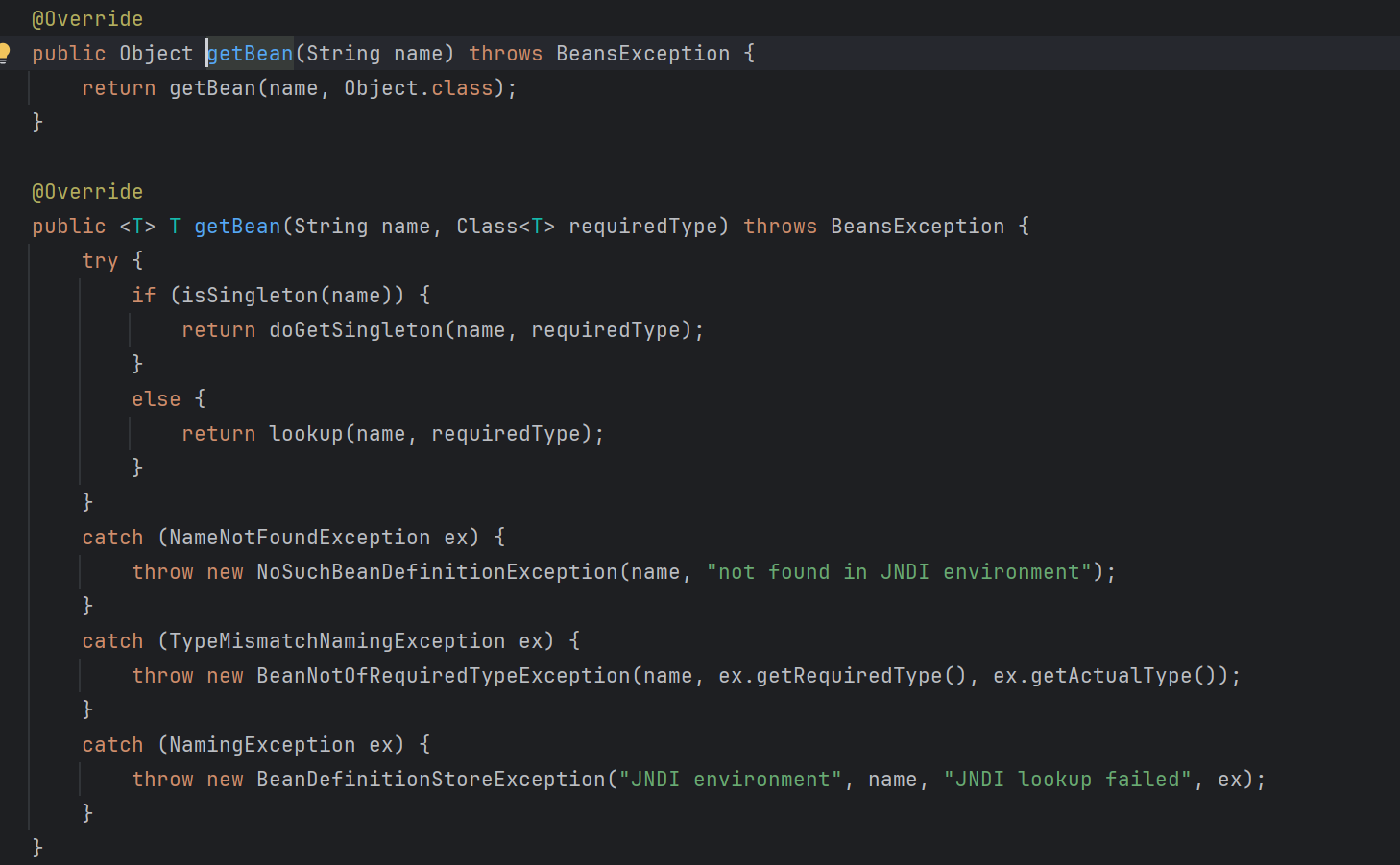Click the yellow lightbulb quick-fix icon
This screenshot has height=865, width=1400.
(5, 53)
